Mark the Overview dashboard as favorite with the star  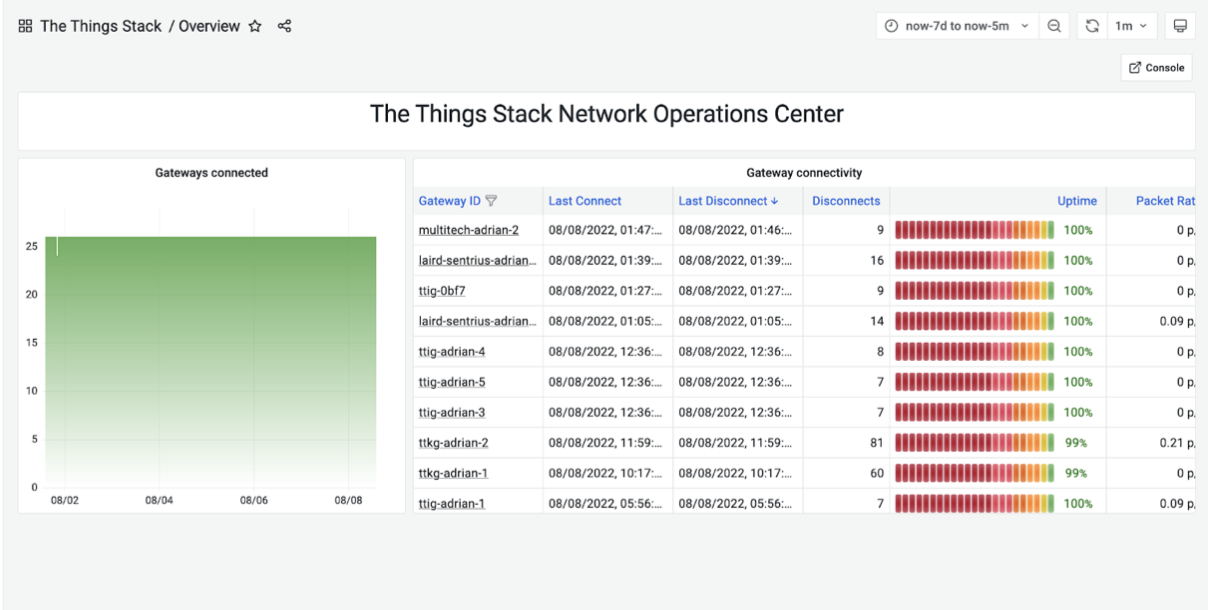coord(255,27)
